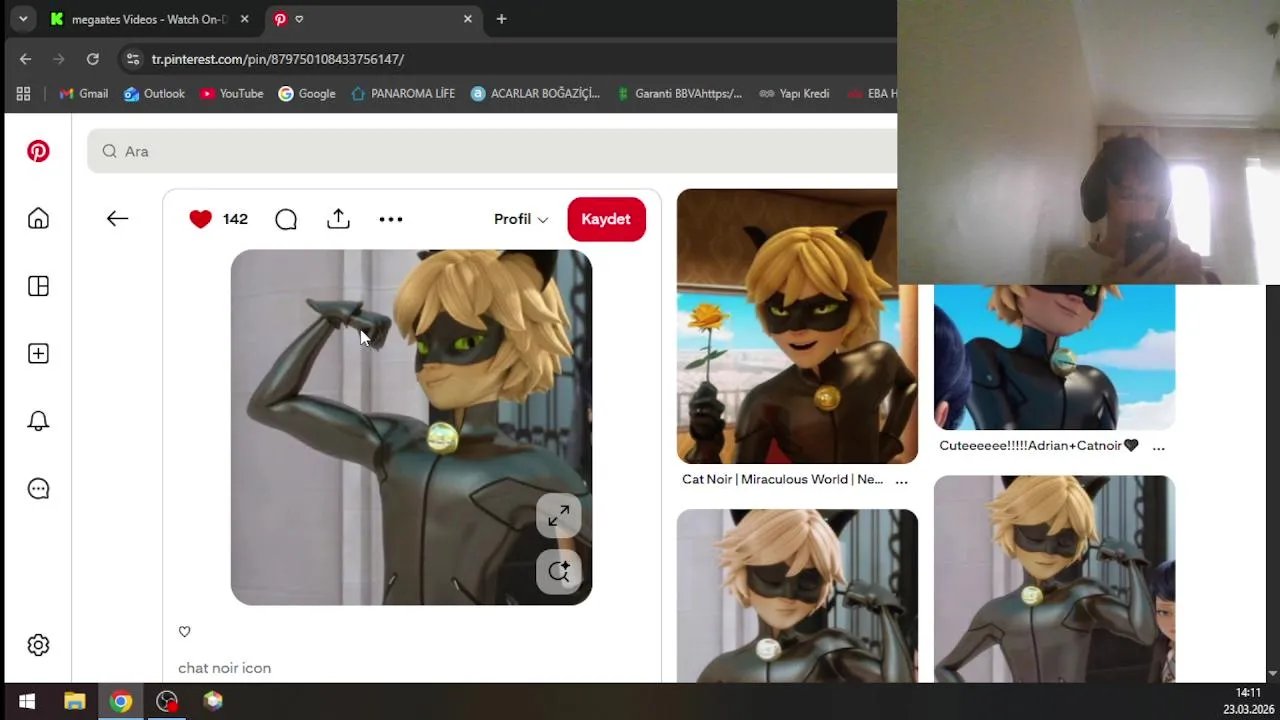The image size is (1280, 720).
Task: Open the PANAROMA LİFE bookmark
Action: coord(403,93)
